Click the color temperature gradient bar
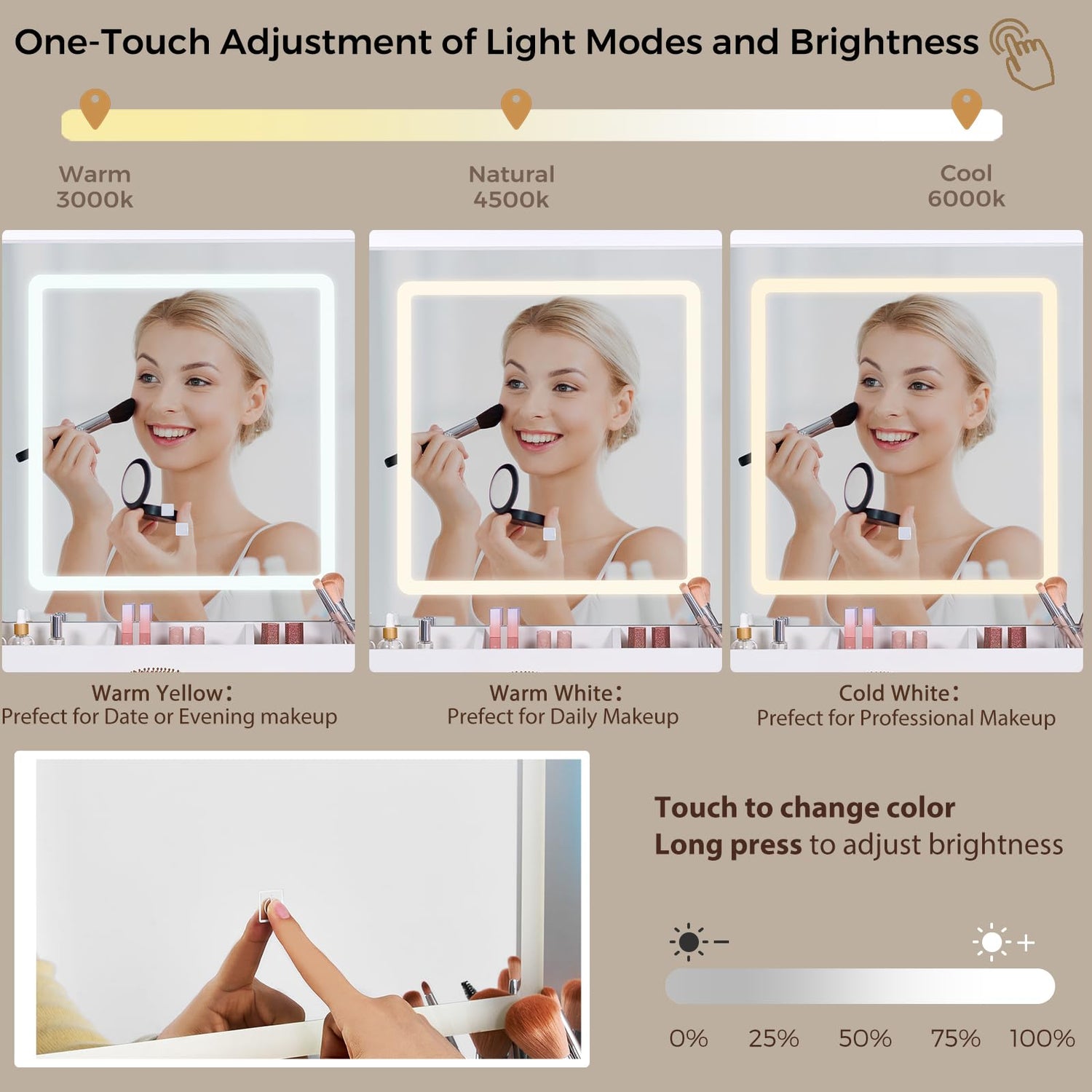1092x1092 pixels. tap(531, 125)
